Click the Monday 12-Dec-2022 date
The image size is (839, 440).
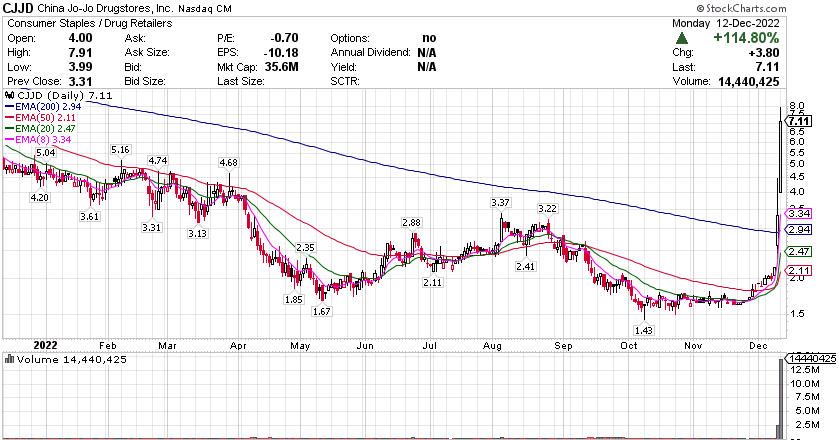click(726, 23)
